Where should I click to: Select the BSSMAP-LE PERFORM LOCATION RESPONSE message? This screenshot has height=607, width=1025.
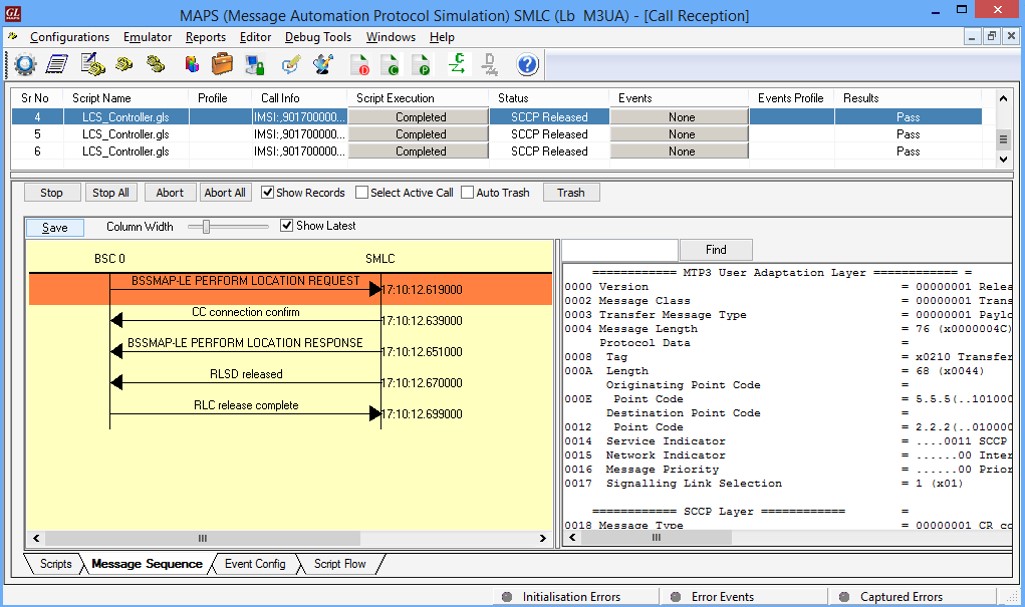click(x=245, y=343)
